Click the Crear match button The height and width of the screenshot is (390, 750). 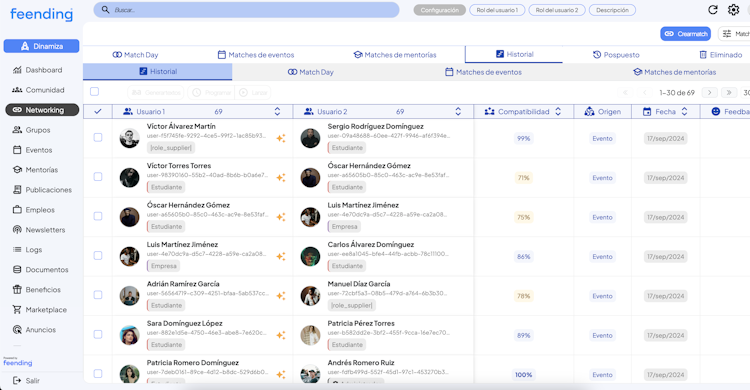[x=685, y=34]
